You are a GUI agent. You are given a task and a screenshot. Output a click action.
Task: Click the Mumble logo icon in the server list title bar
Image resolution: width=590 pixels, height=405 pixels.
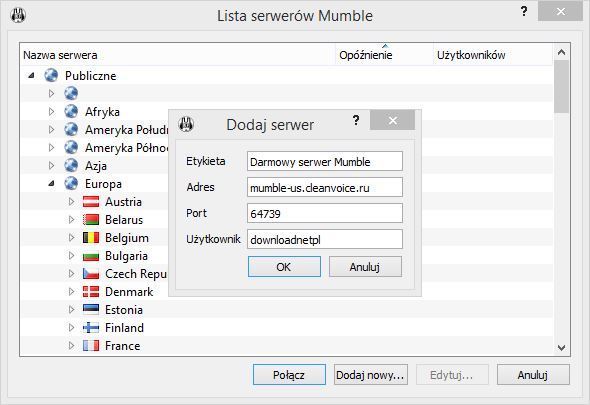click(18, 15)
